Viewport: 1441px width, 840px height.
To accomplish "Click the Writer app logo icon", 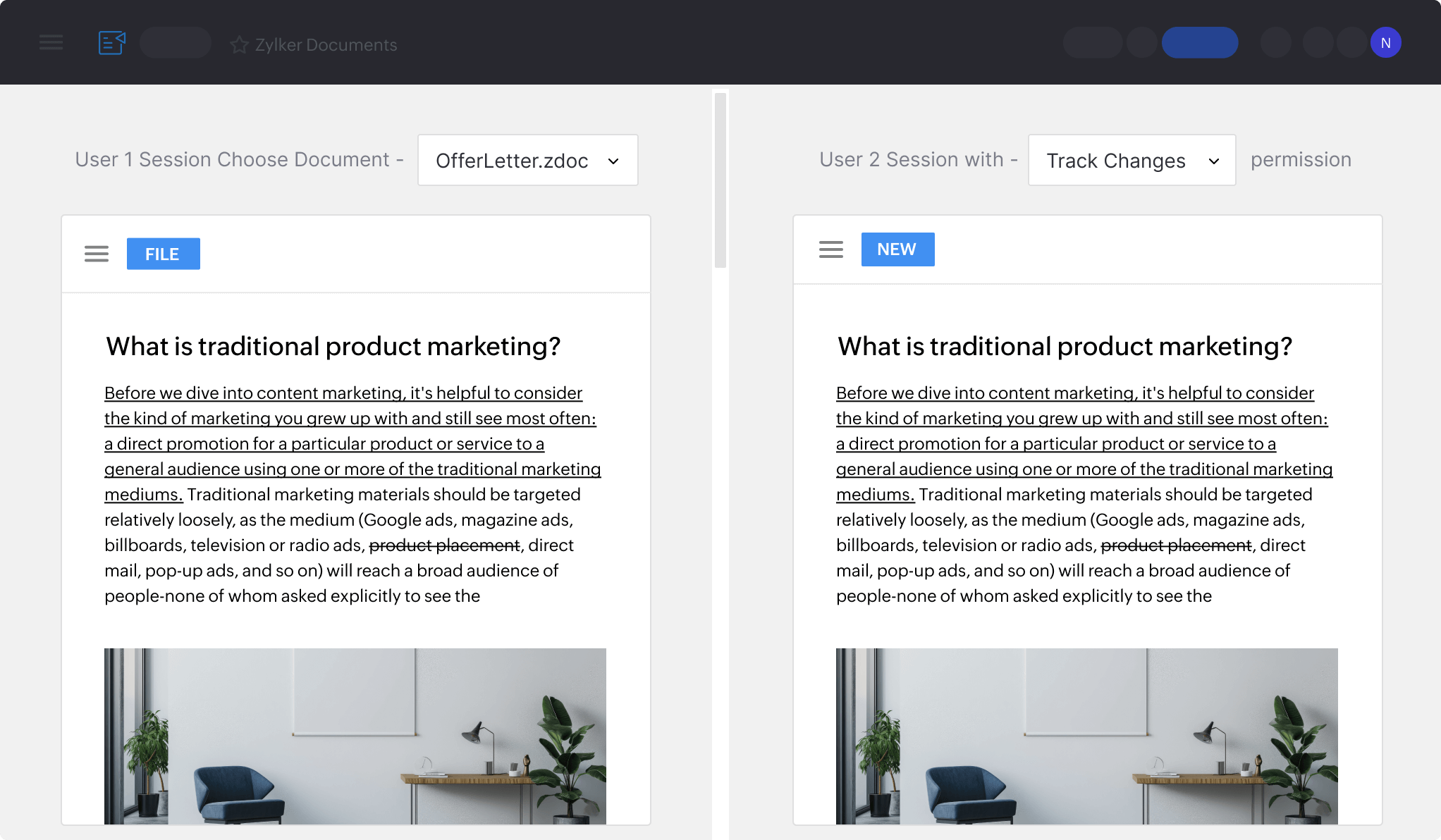I will tap(111, 43).
